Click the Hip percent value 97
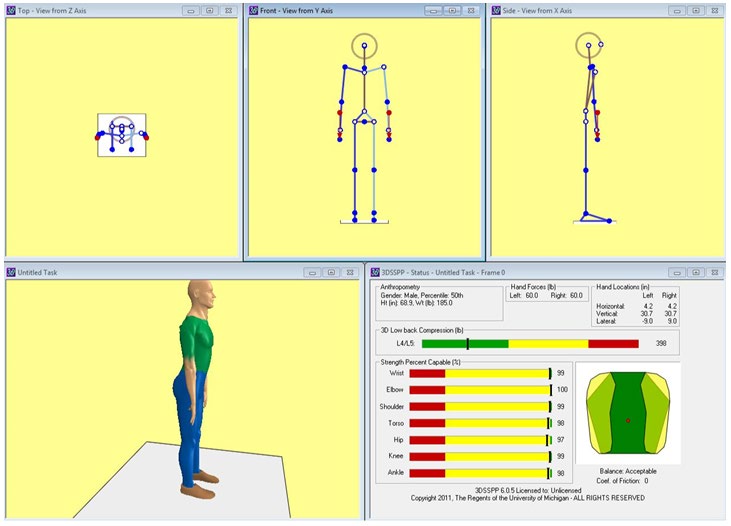The height and width of the screenshot is (526, 731). (560, 440)
